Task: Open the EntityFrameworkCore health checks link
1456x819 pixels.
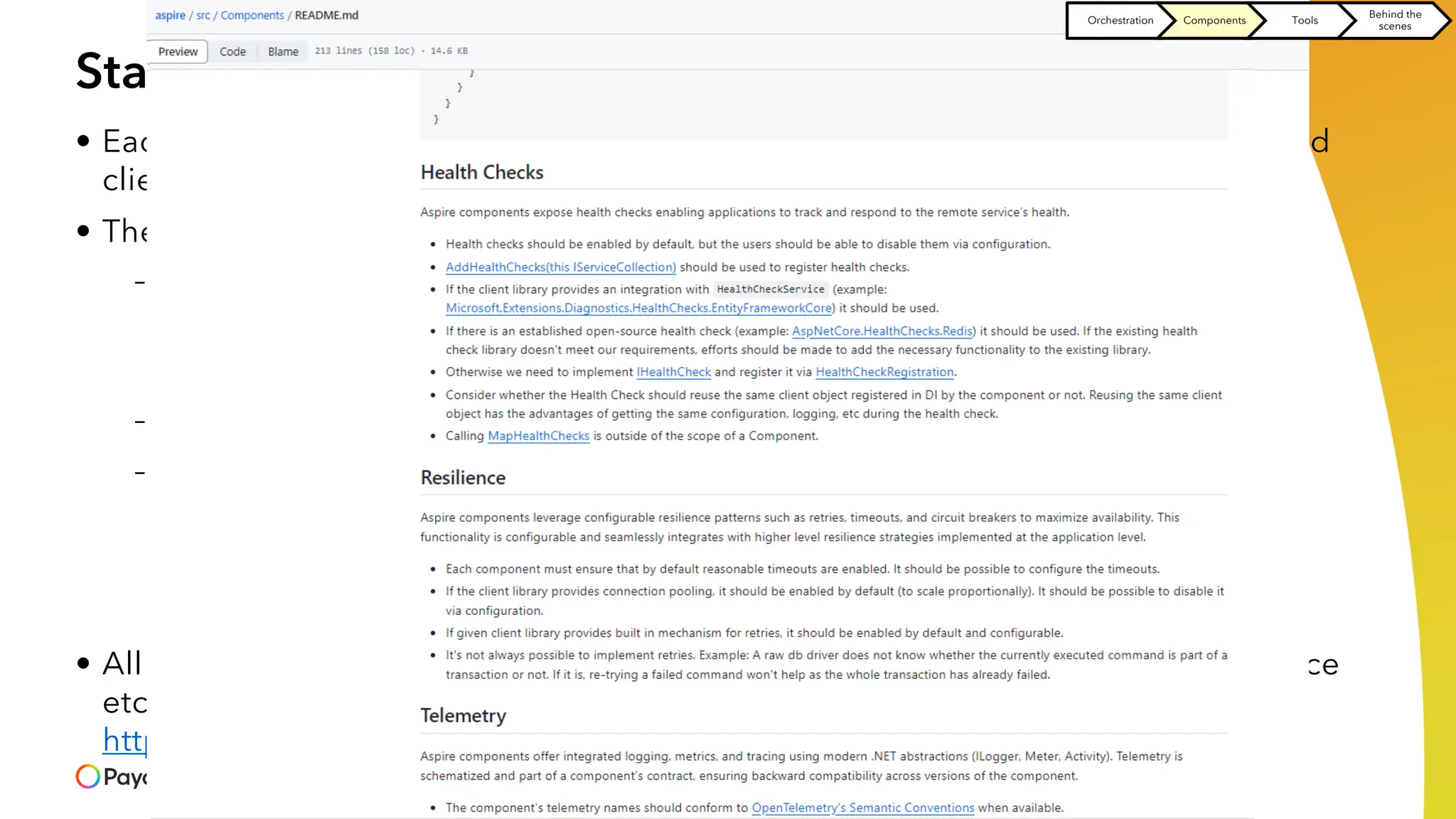Action: (638, 308)
